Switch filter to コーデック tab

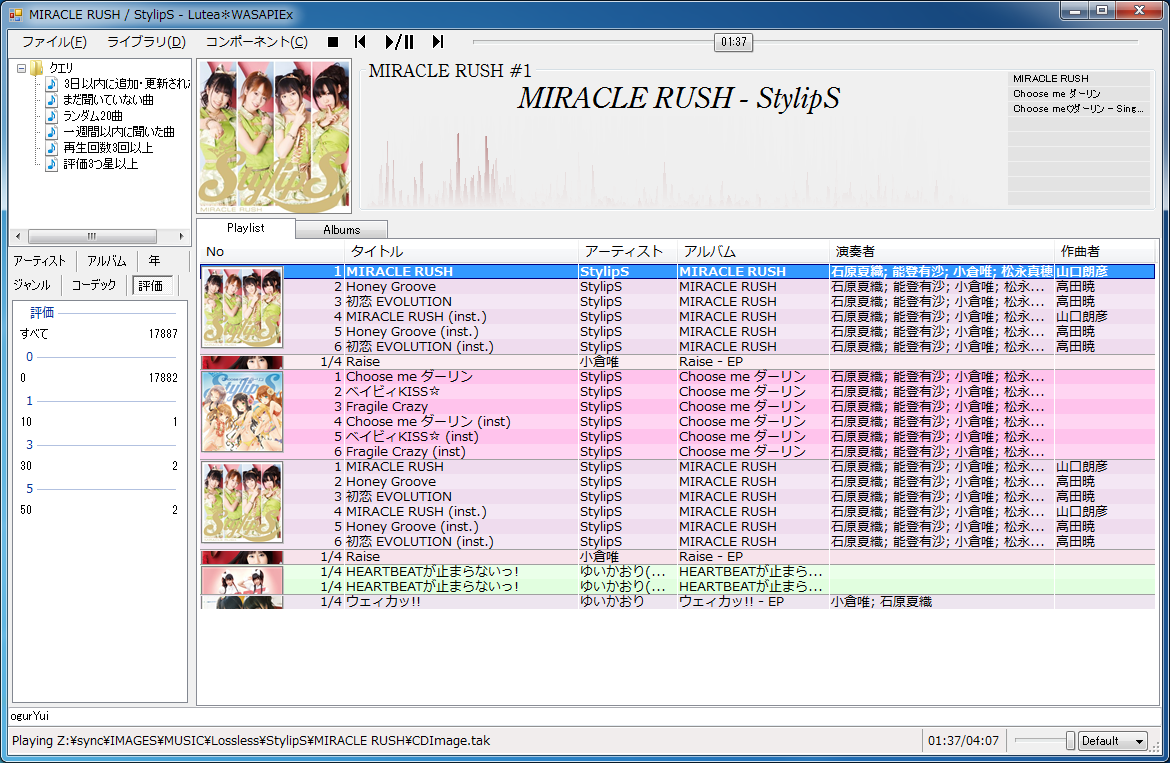point(94,285)
